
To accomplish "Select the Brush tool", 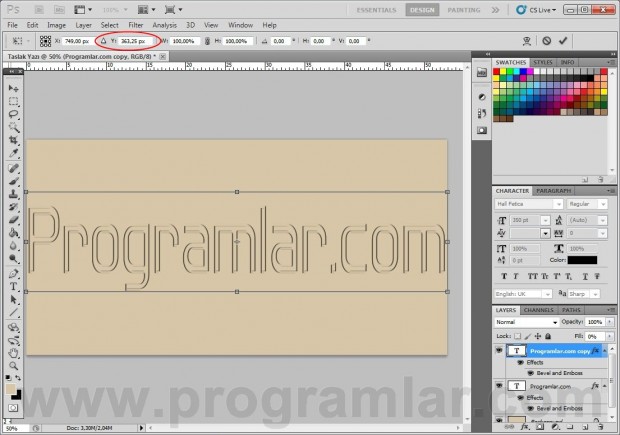I will 13,182.
